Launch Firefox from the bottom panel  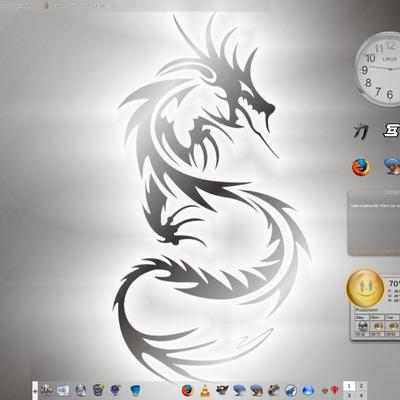tap(187, 390)
